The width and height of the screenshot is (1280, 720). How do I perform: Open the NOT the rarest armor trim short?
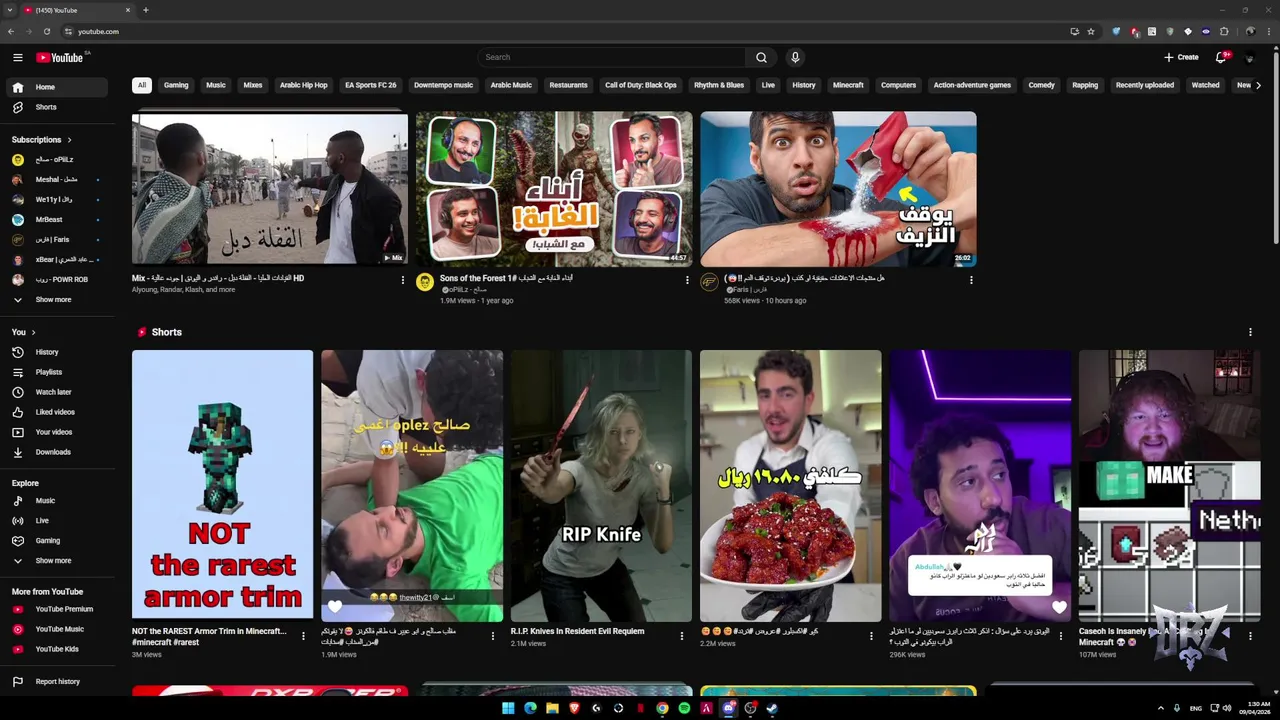tap(222, 486)
